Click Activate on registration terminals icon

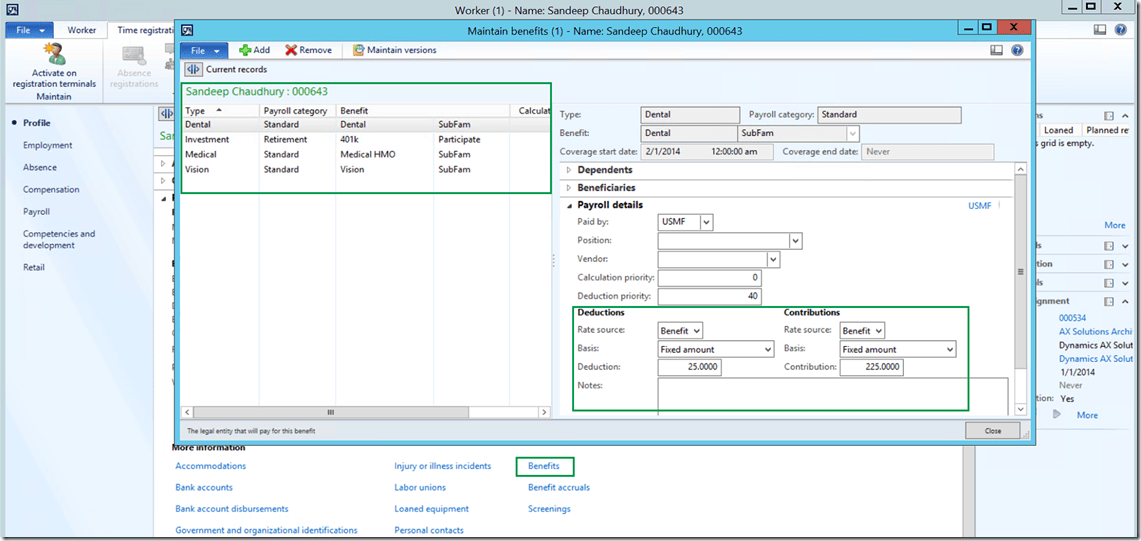[x=54, y=55]
